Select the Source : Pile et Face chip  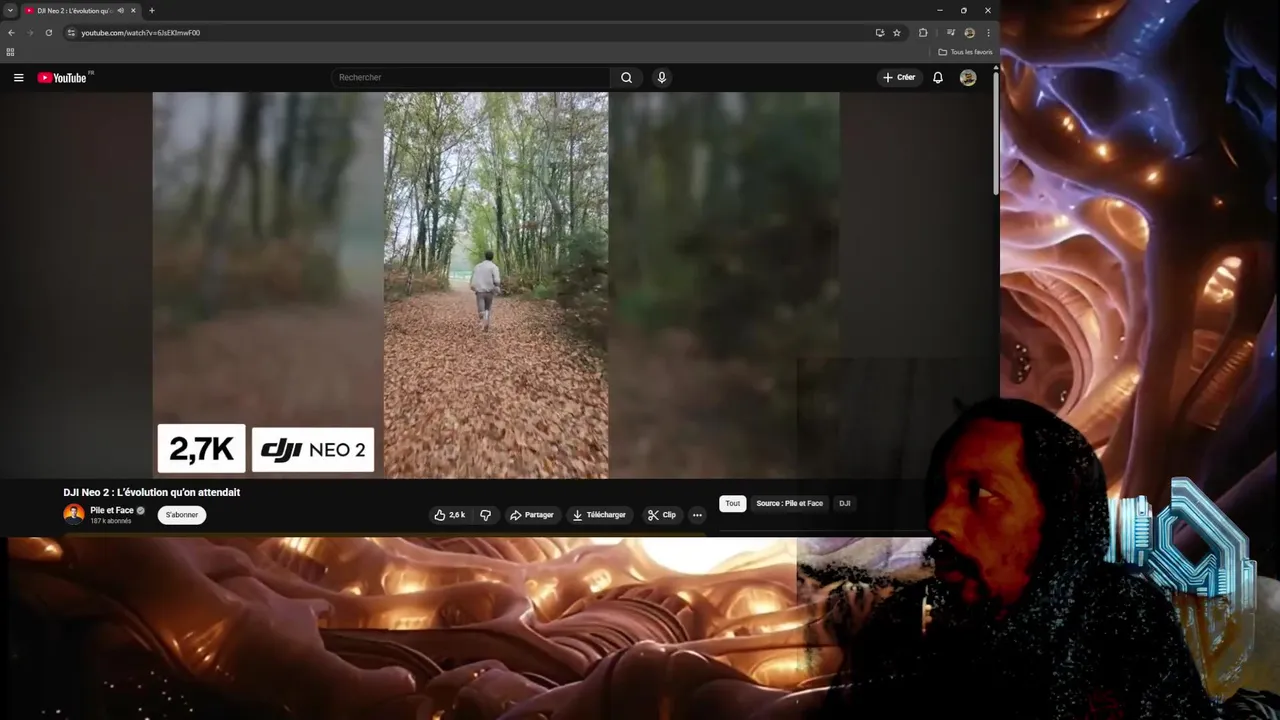tap(789, 504)
